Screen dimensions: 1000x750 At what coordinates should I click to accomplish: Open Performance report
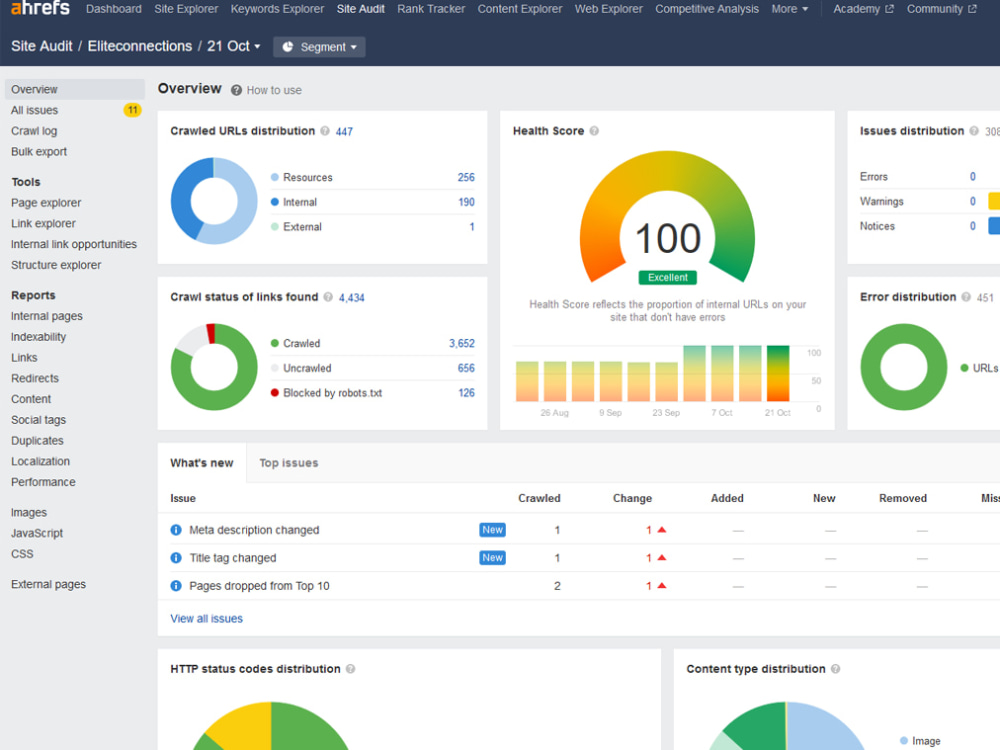pyautogui.click(x=43, y=482)
